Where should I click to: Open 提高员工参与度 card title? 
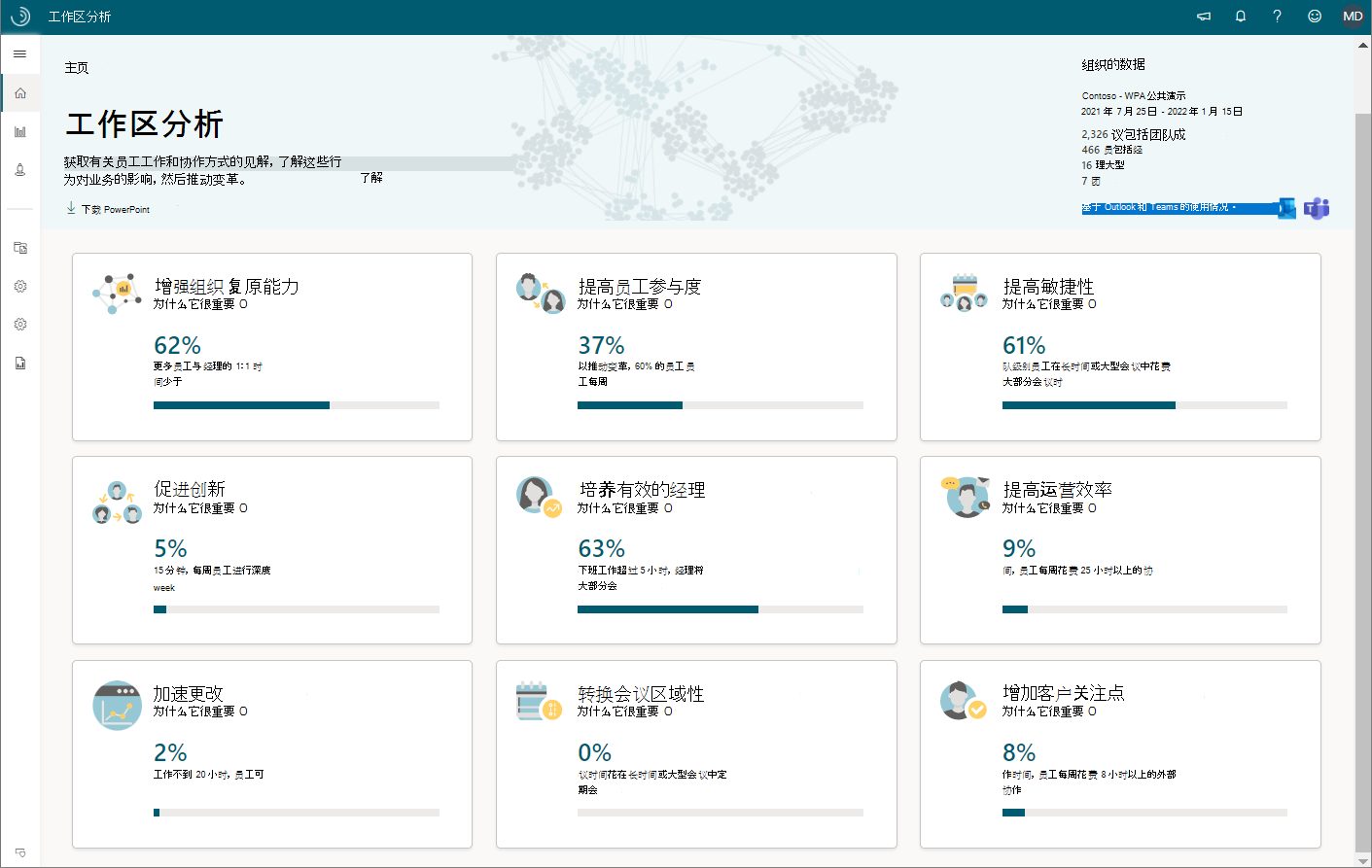(640, 286)
